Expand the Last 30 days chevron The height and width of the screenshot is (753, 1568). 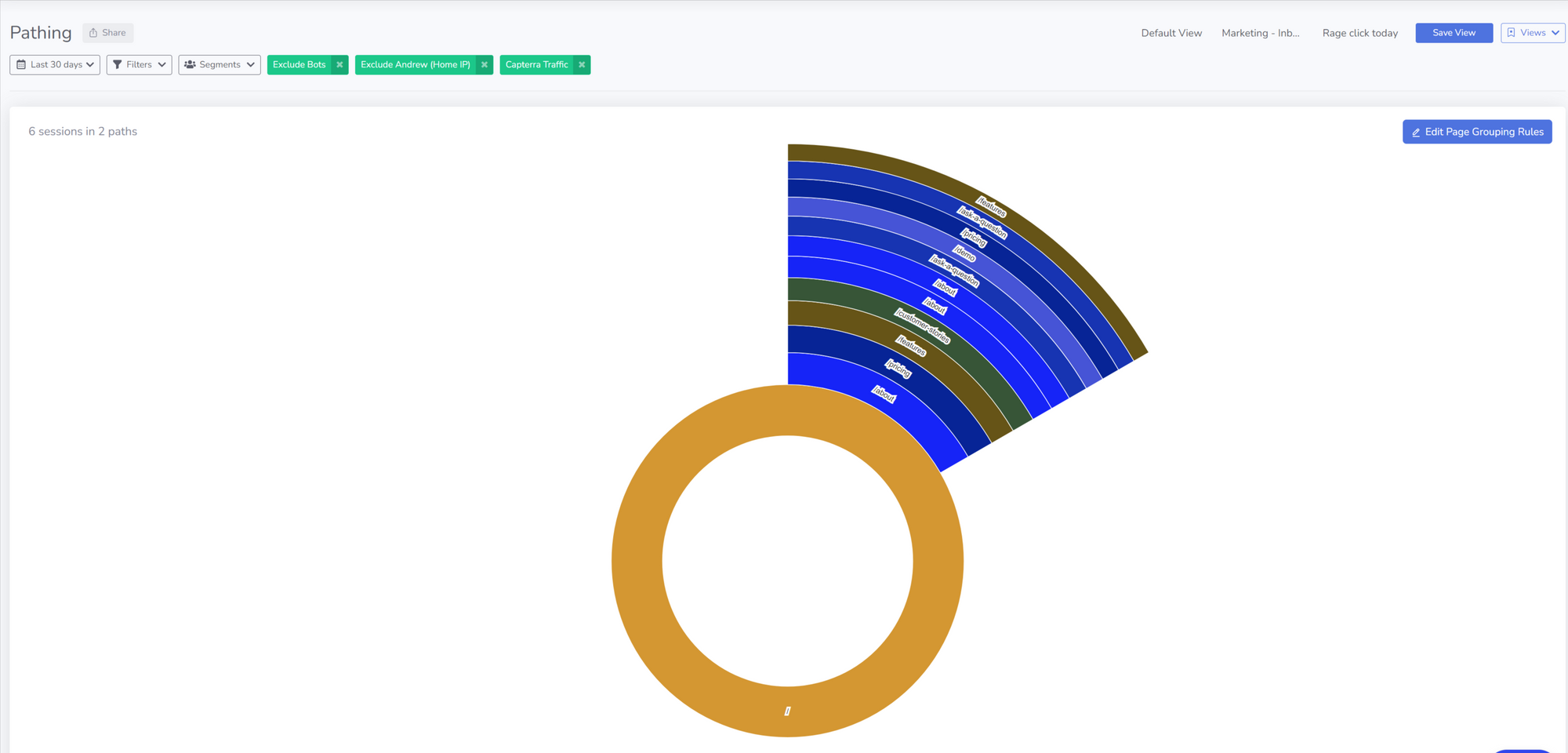pos(90,65)
